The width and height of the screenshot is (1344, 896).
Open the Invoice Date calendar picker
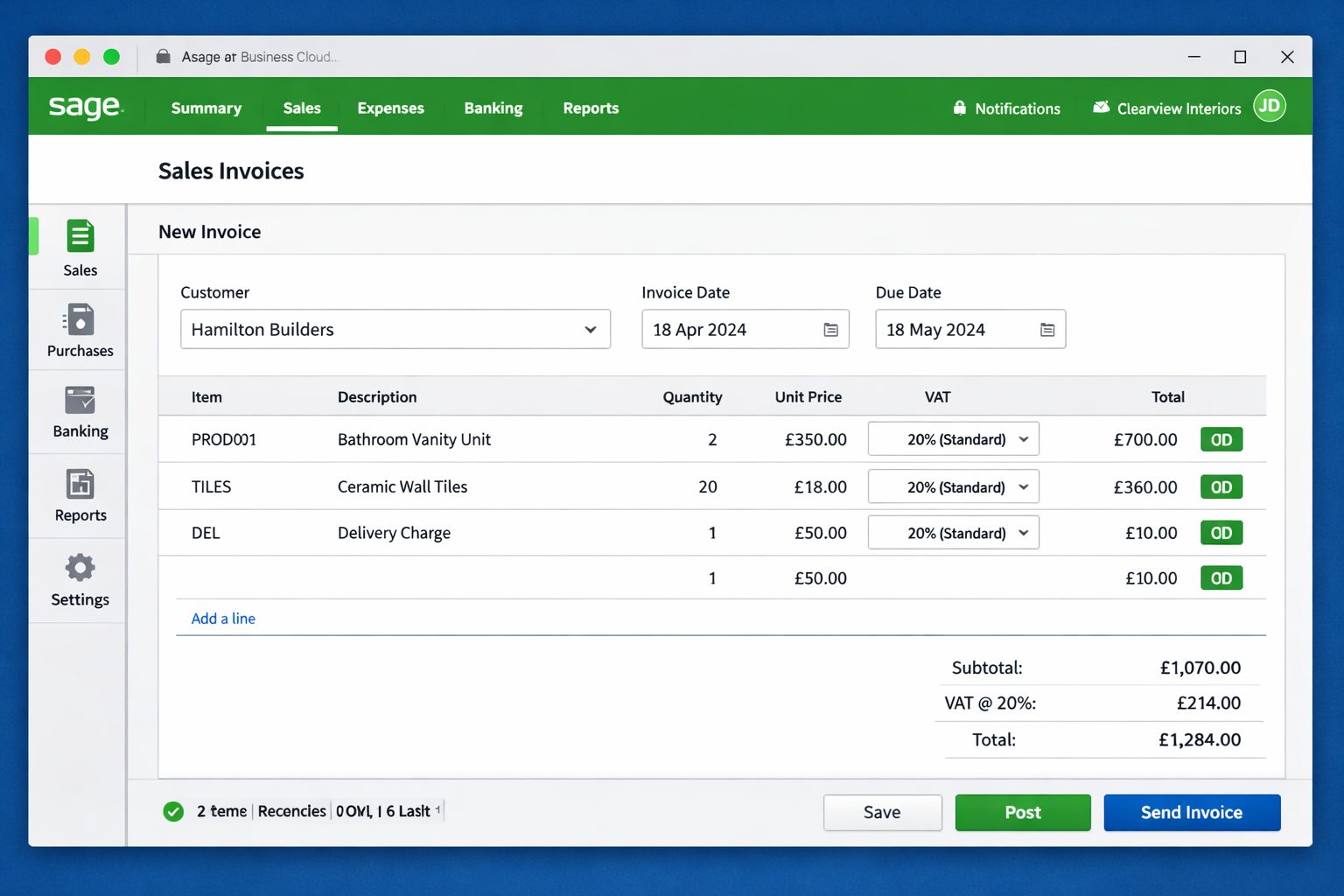coord(830,330)
